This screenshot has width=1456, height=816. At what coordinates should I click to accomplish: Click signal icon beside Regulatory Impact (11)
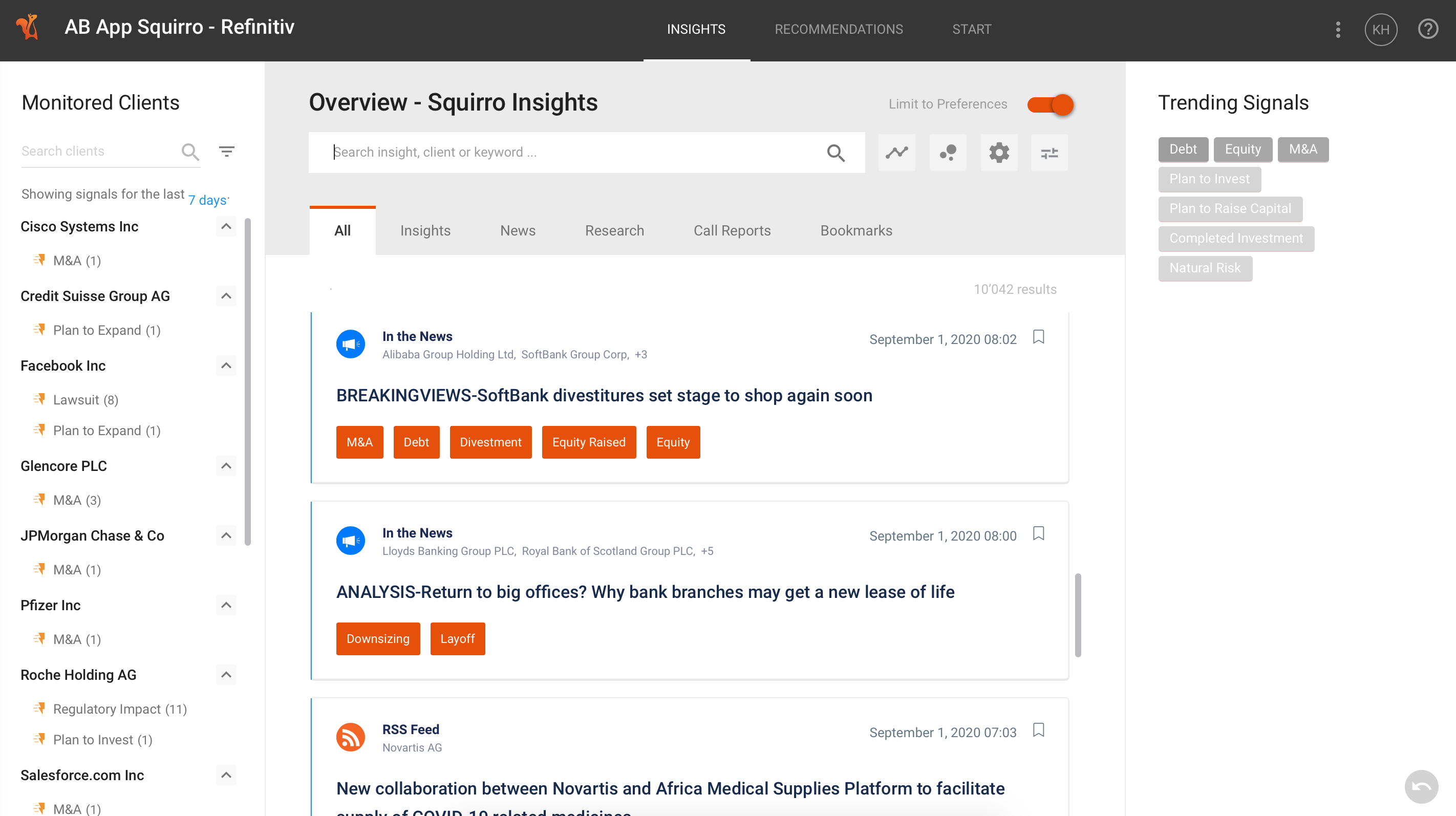coord(39,708)
